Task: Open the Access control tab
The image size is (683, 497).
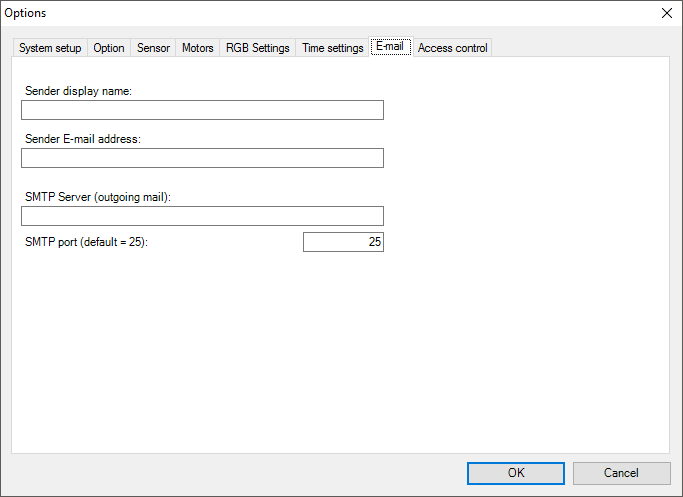Action: coord(452,48)
